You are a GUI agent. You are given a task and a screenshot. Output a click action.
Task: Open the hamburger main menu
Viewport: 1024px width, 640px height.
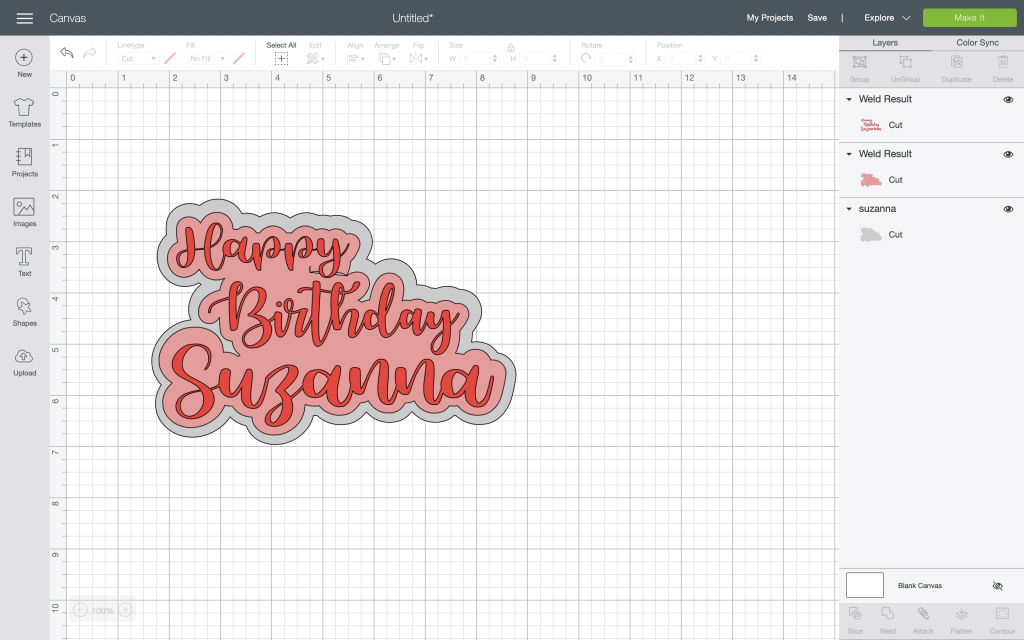[25, 18]
